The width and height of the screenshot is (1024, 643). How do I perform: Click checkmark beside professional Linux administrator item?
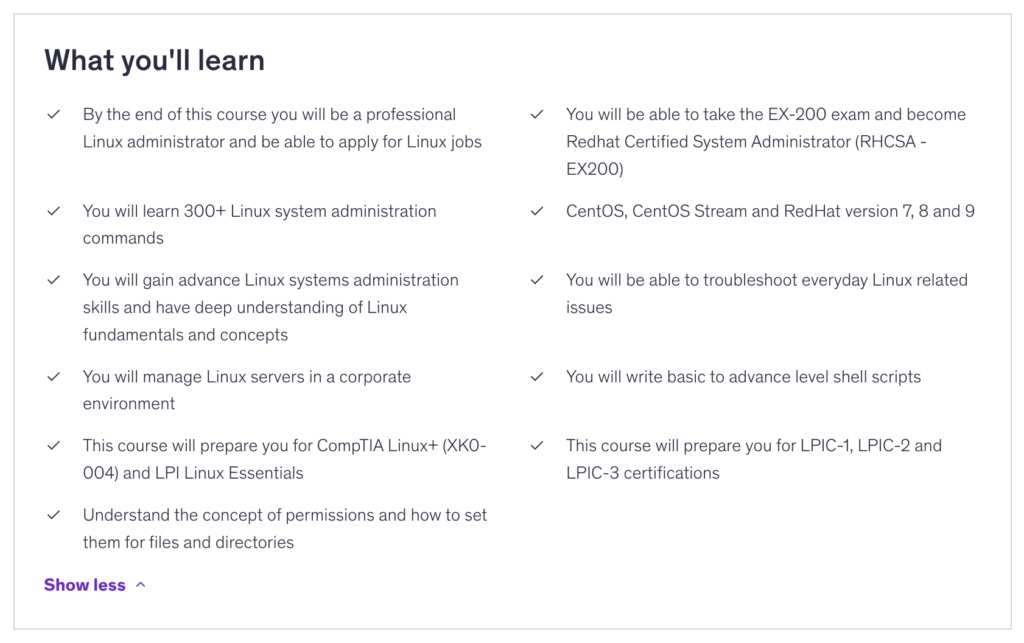[54, 115]
